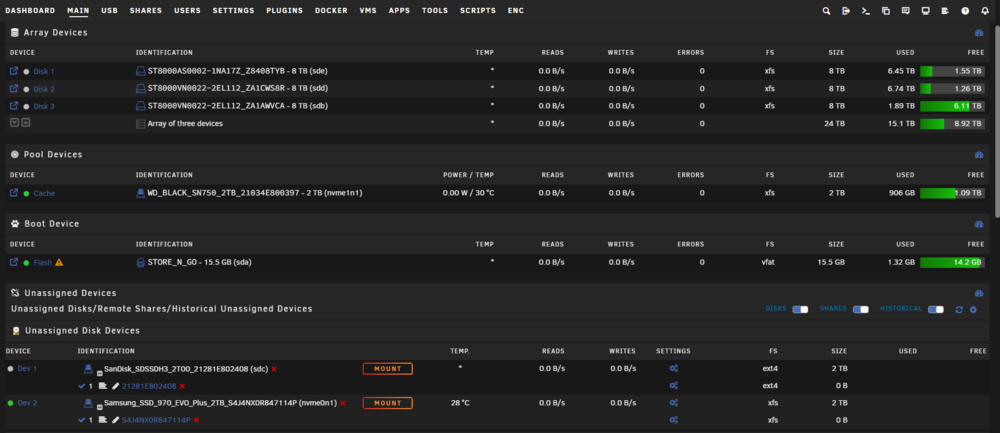This screenshot has height=433, width=1000.
Task: Refresh the unassigned devices list
Action: pyautogui.click(x=959, y=309)
